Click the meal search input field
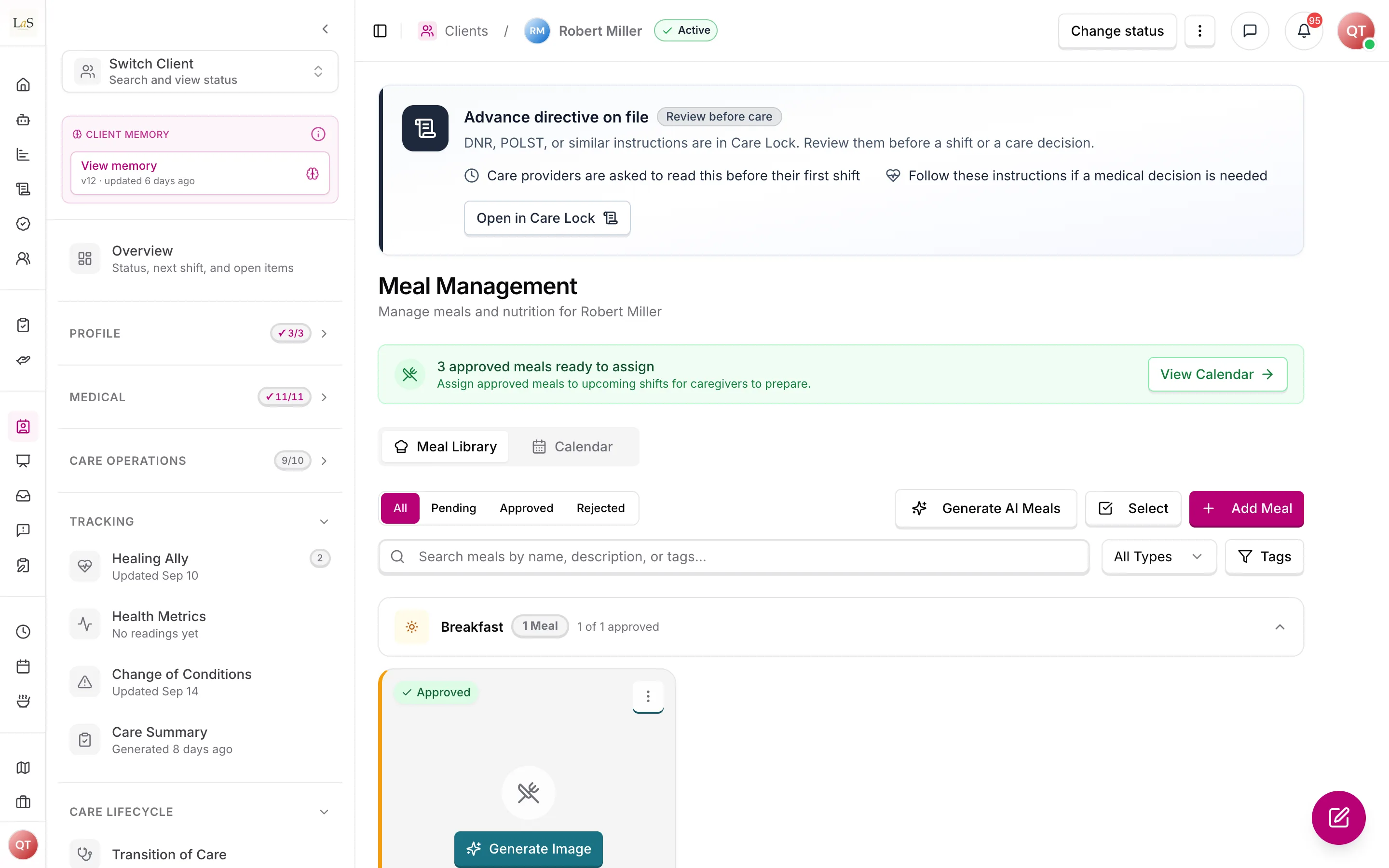This screenshot has height=868, width=1389. tap(733, 556)
